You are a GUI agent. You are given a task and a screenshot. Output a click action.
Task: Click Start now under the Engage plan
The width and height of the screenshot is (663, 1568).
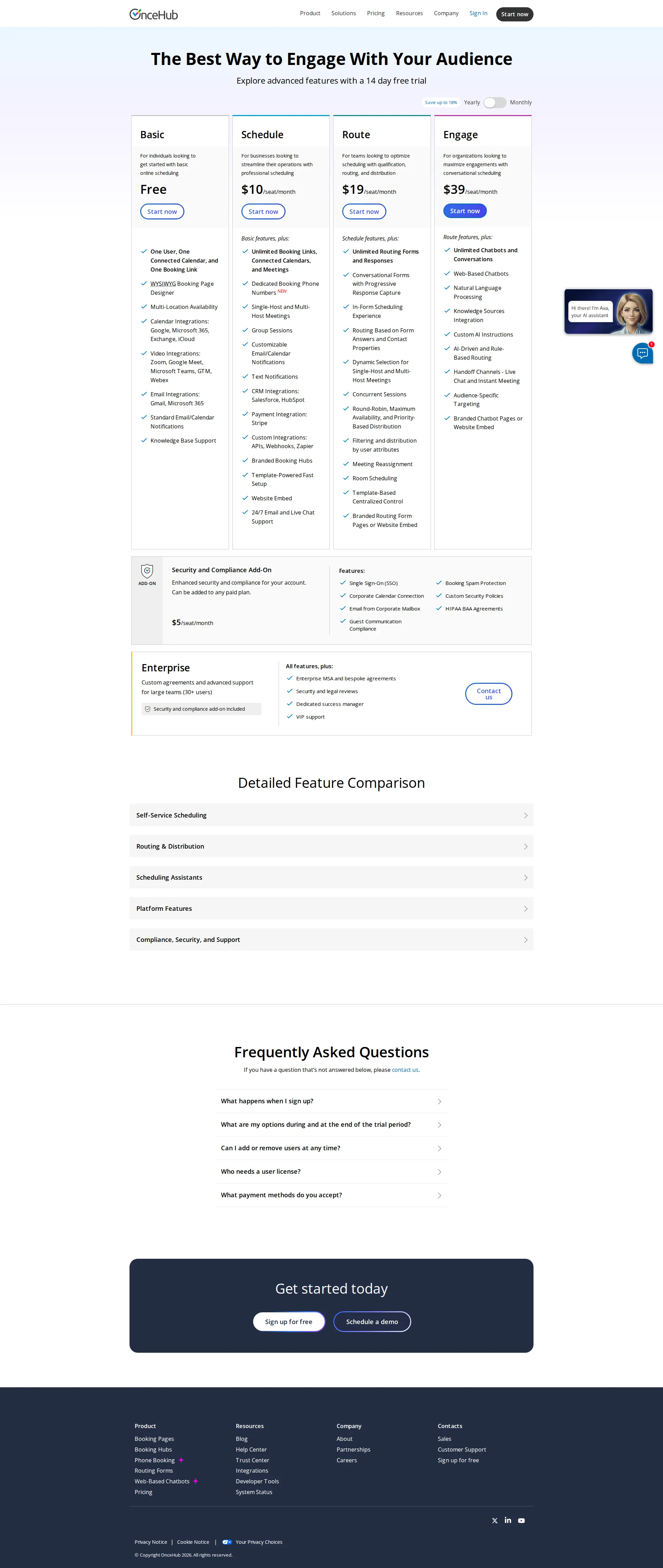click(465, 211)
